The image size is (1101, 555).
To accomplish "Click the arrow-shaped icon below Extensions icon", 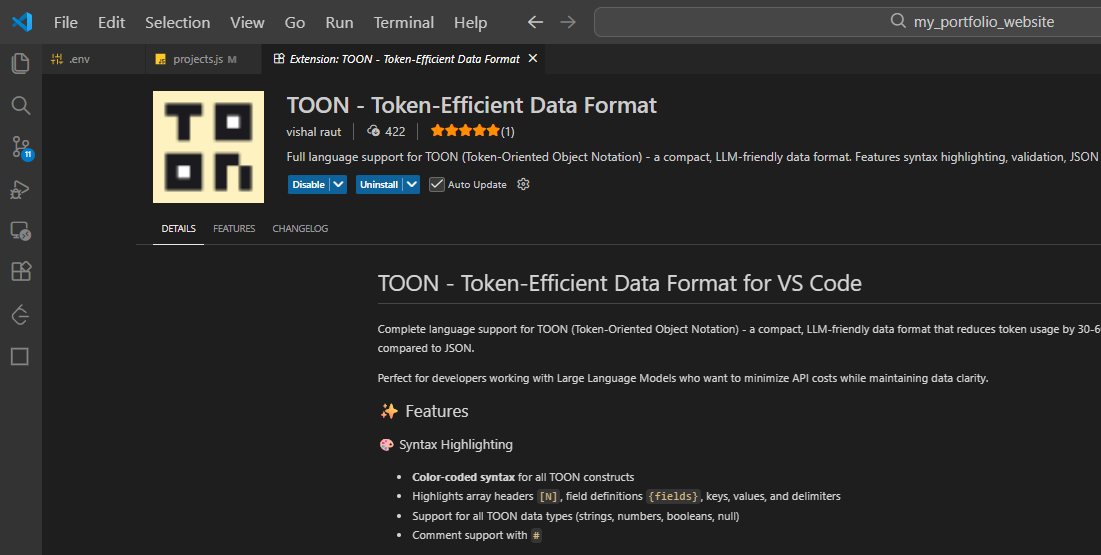I will pyautogui.click(x=20, y=315).
